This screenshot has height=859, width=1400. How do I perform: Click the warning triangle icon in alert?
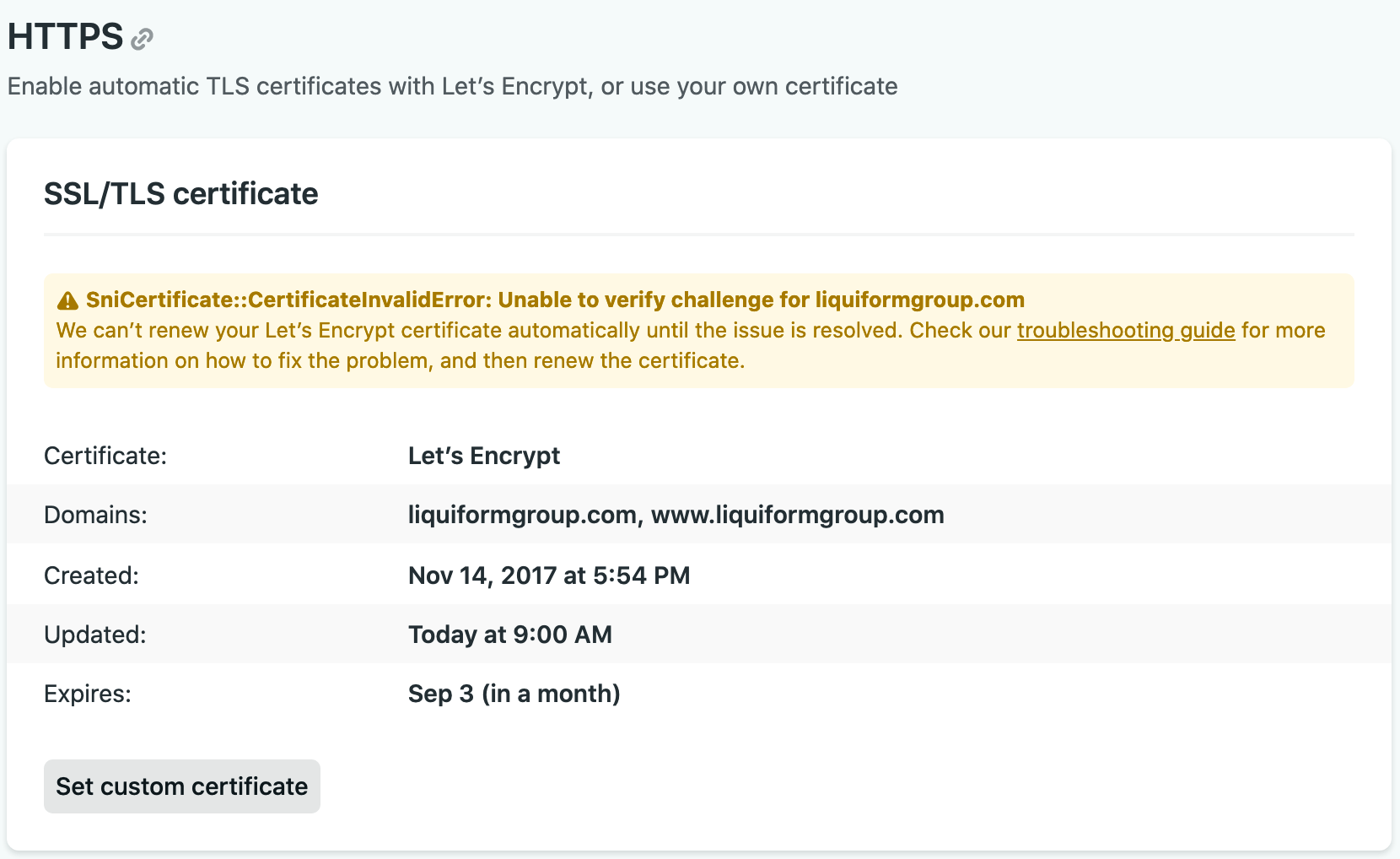[x=67, y=300]
